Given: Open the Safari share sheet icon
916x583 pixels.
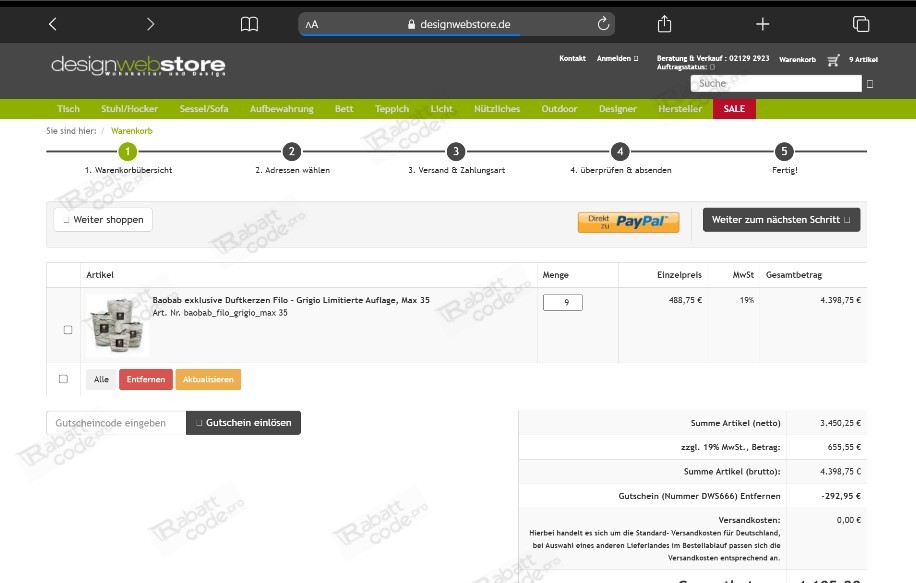Looking at the screenshot, I should (664, 24).
